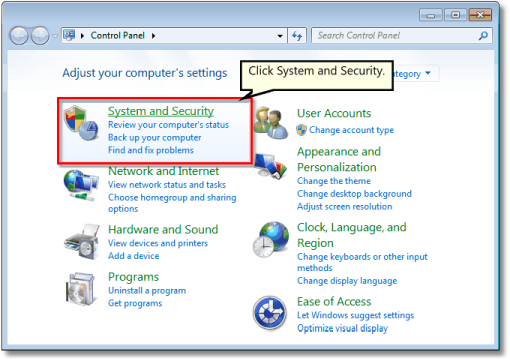Image resolution: width=510 pixels, height=361 pixels.
Task: Open the User Accounts people icon
Action: [x=270, y=123]
